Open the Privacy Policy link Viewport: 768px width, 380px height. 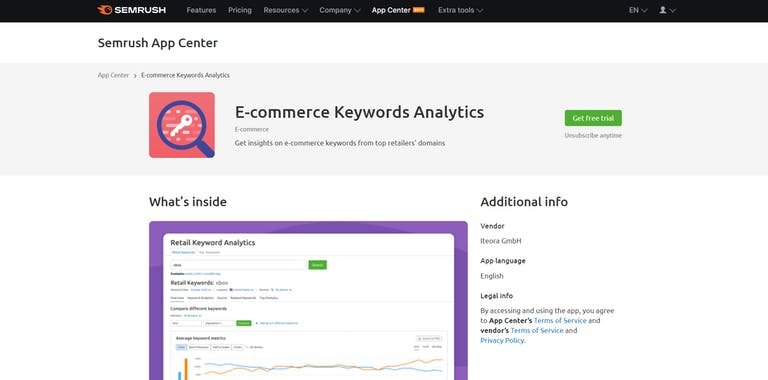(502, 340)
